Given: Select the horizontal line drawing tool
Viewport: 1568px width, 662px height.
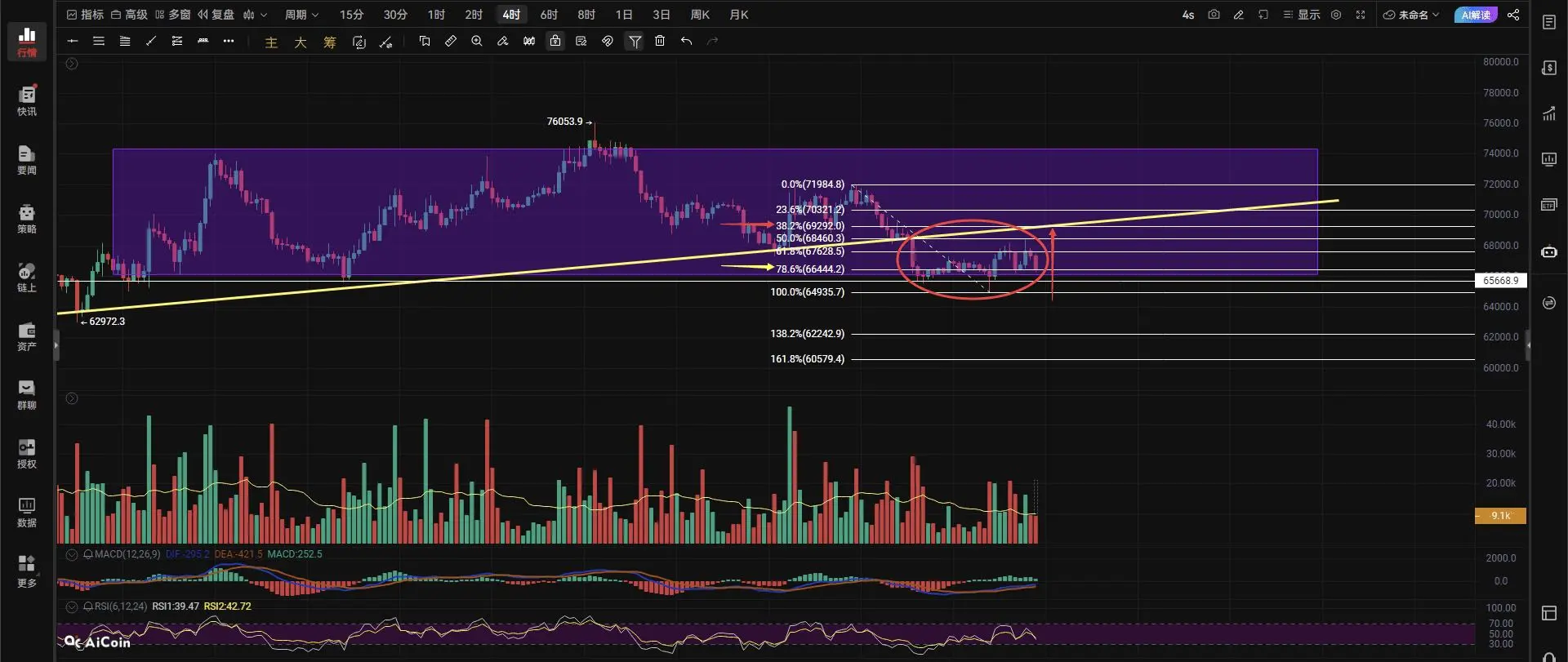Looking at the screenshot, I should [73, 41].
